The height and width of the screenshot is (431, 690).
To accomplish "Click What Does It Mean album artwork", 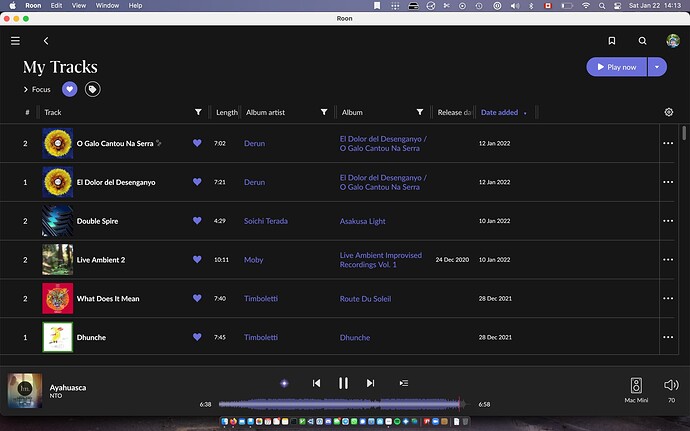I will [58, 298].
